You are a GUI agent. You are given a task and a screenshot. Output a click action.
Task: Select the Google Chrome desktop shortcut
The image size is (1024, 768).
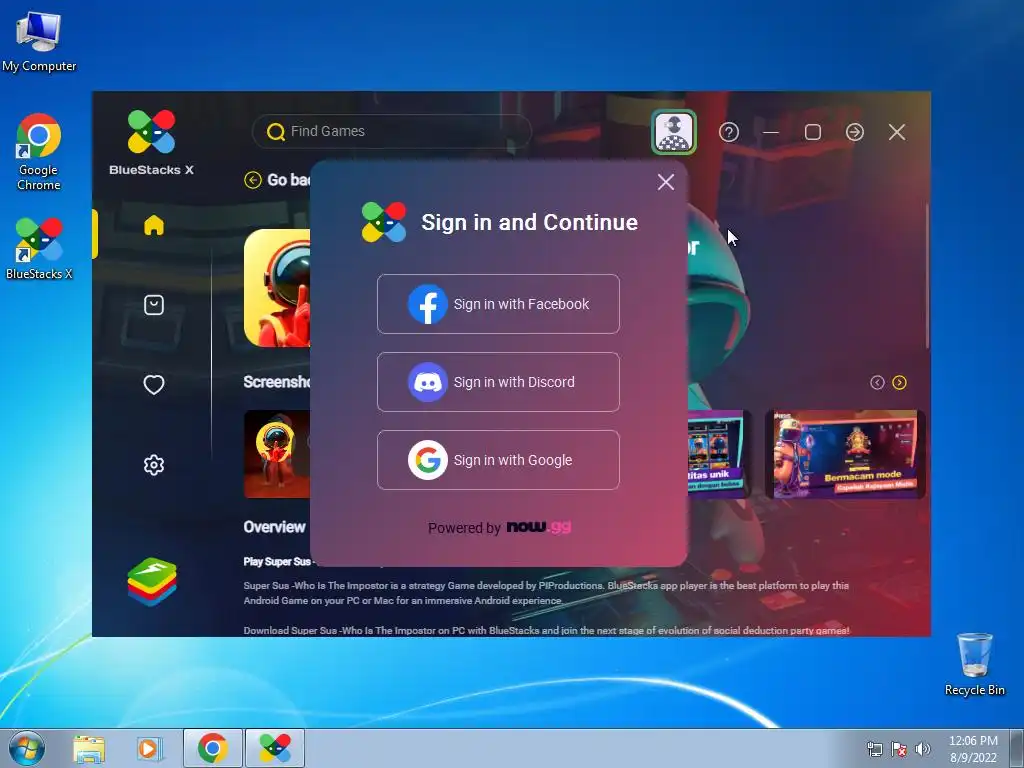39,152
